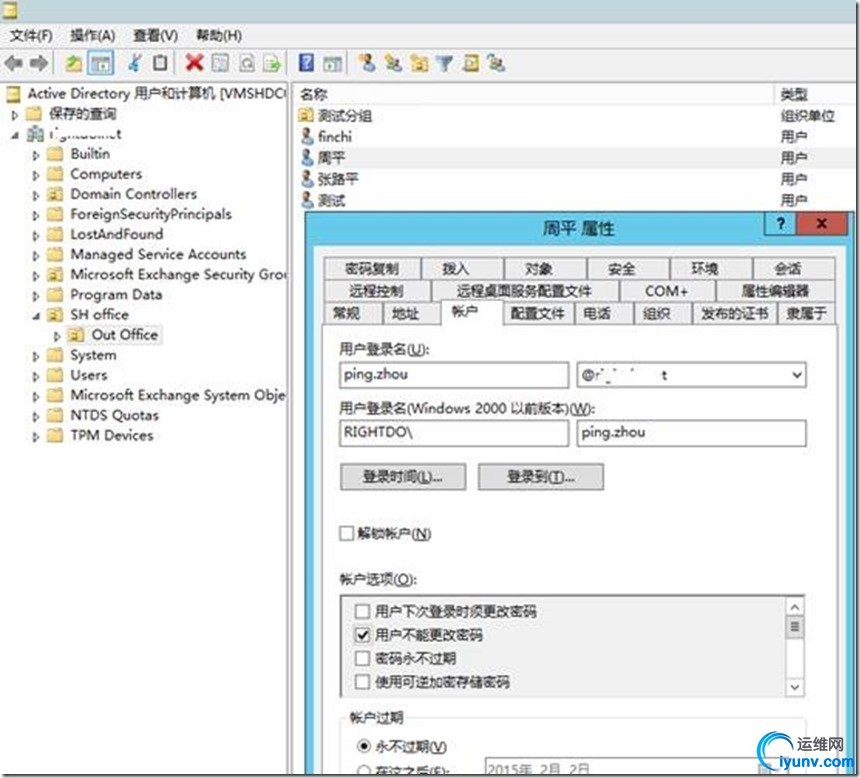Click the Forward arrow in the toolbar
This screenshot has height=778, width=860.
click(38, 63)
